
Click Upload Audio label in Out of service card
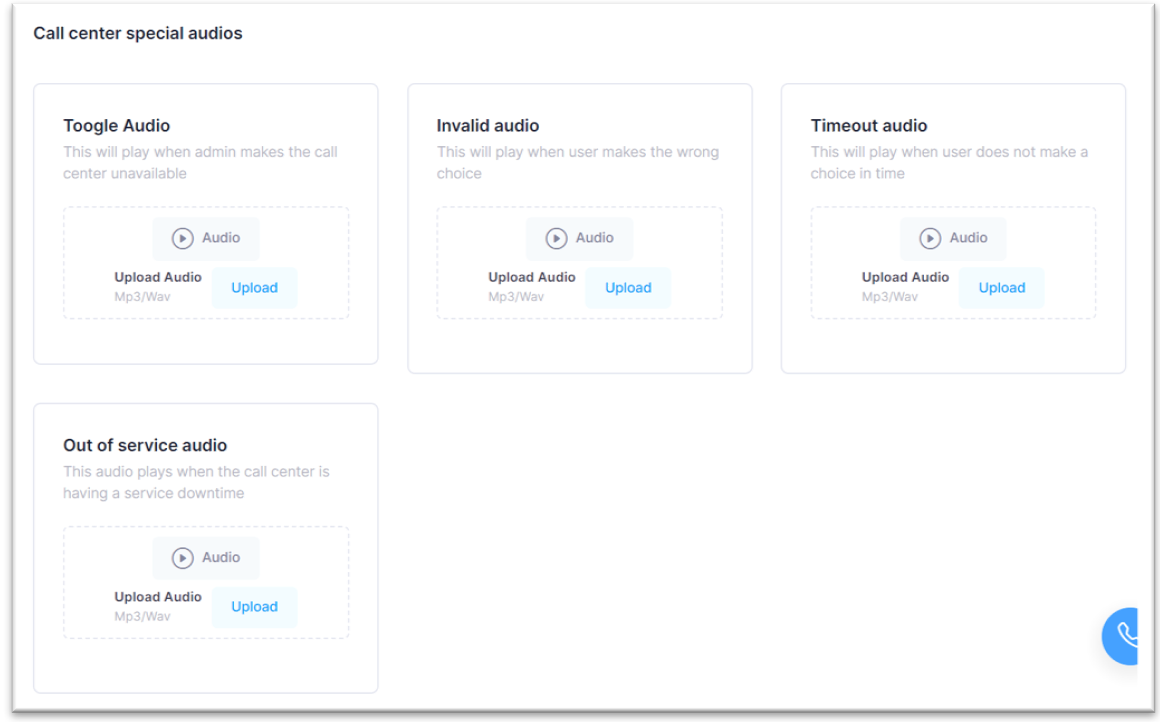(158, 597)
